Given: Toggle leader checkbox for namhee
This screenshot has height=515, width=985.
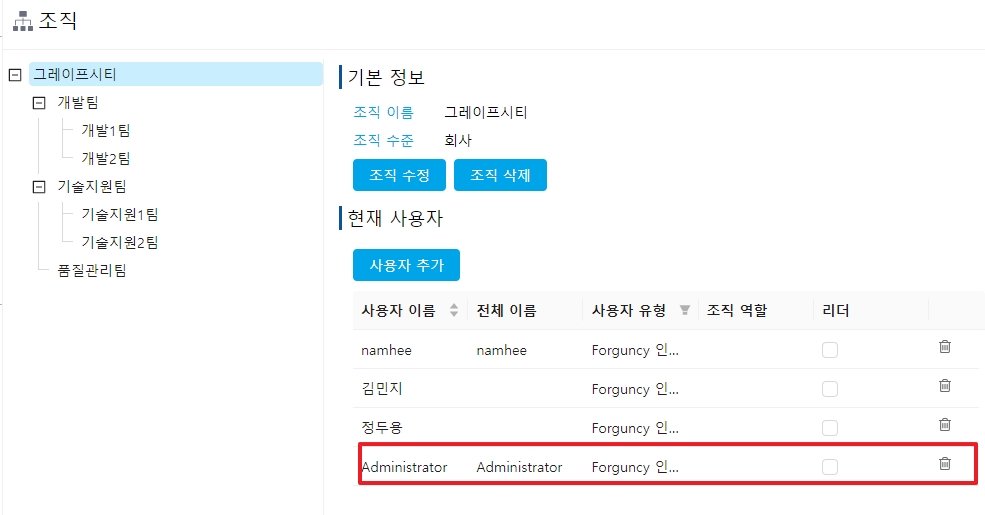Looking at the screenshot, I should (x=830, y=350).
